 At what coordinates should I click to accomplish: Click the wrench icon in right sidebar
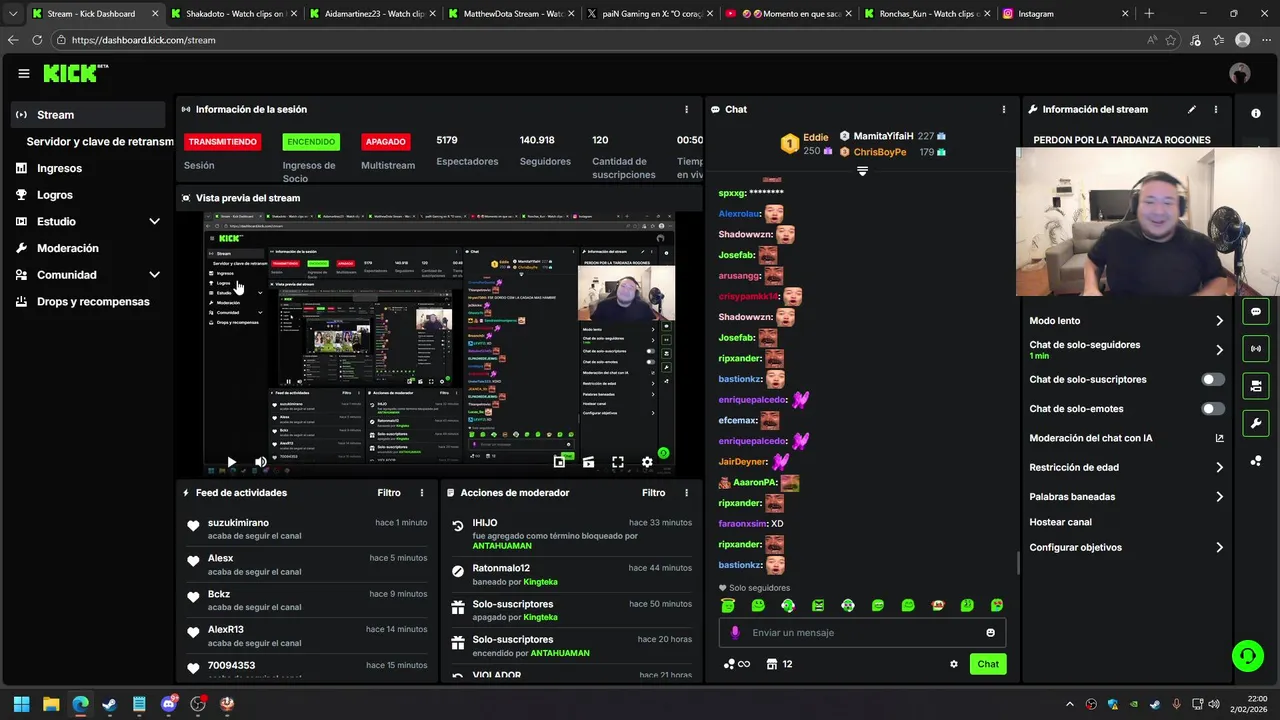point(1256,423)
